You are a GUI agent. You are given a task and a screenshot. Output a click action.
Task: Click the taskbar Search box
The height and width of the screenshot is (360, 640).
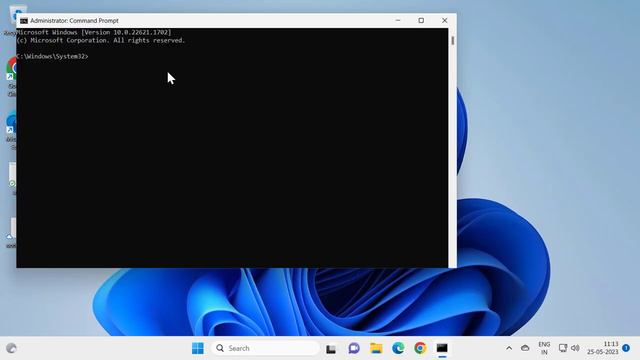(265, 348)
